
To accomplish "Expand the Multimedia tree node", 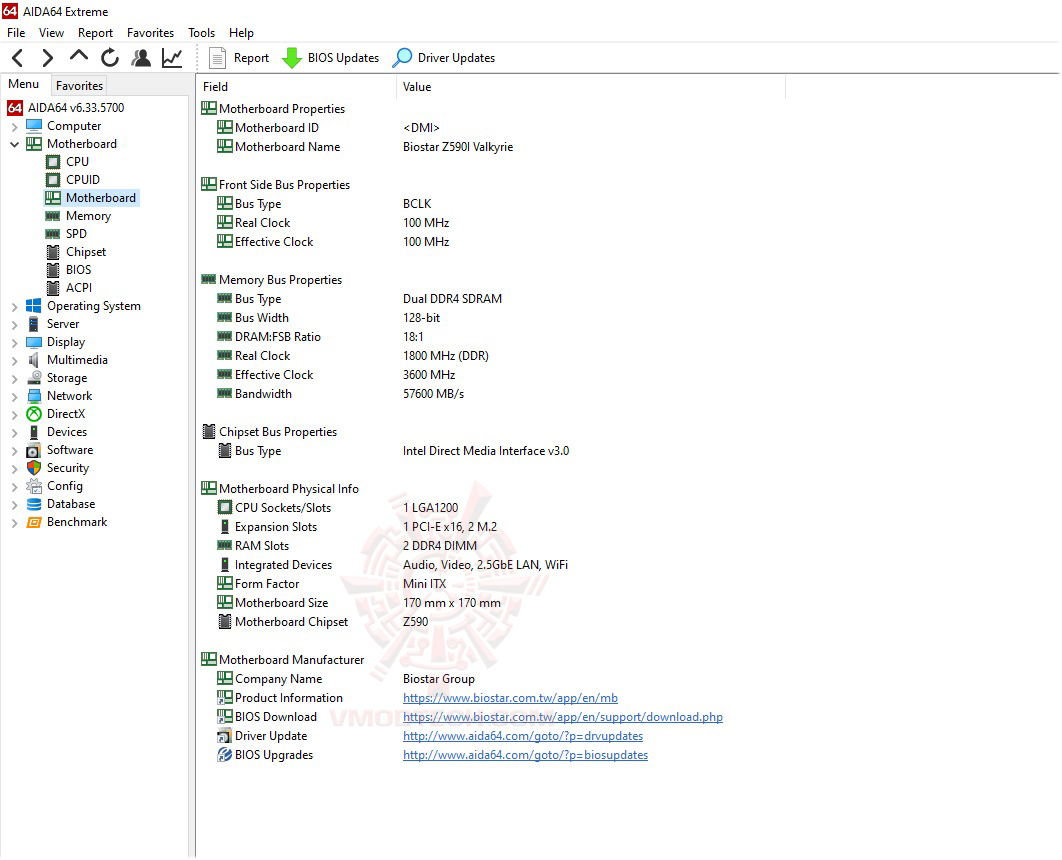I will pyautogui.click(x=14, y=361).
